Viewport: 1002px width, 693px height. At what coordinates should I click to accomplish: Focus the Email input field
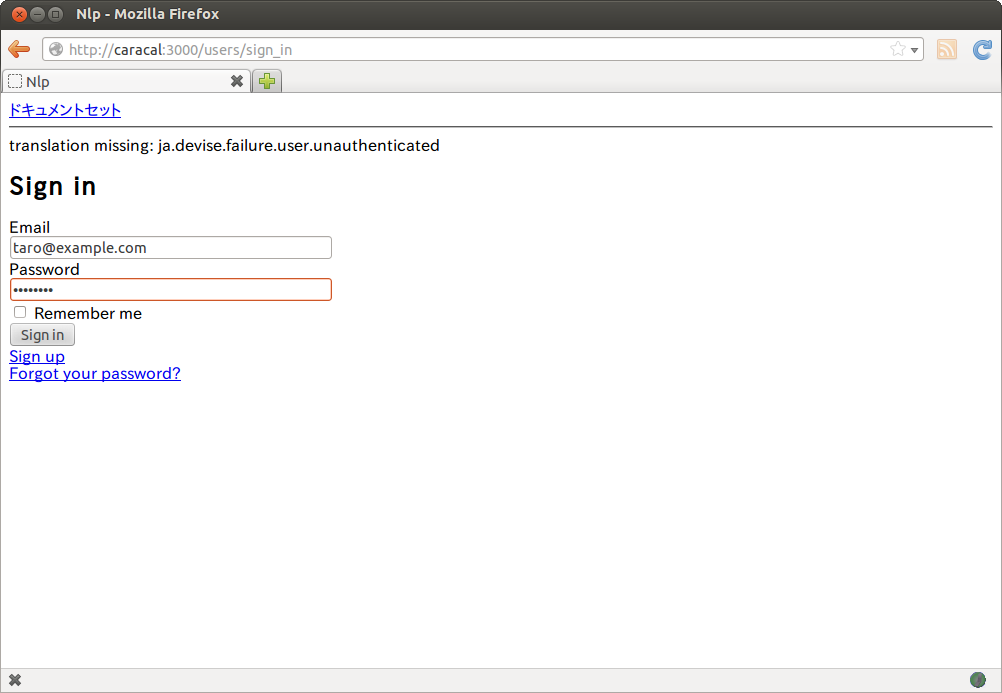tap(170, 248)
